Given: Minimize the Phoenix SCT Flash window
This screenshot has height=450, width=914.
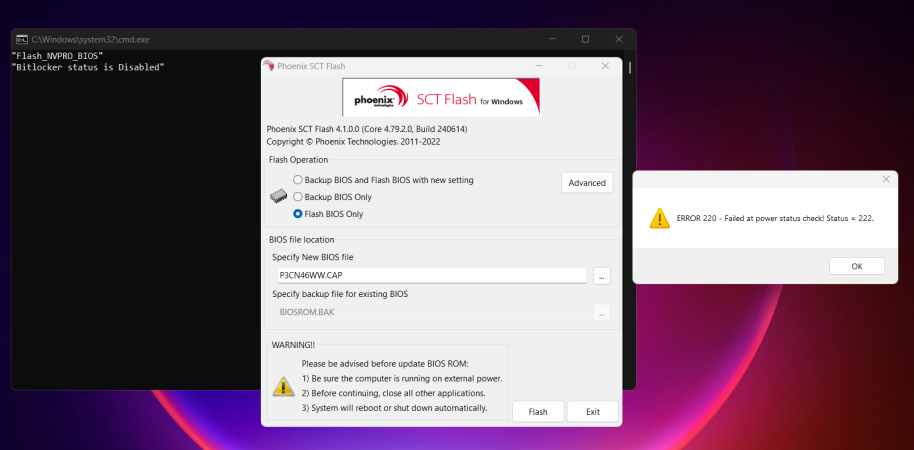Looking at the screenshot, I should point(538,66).
